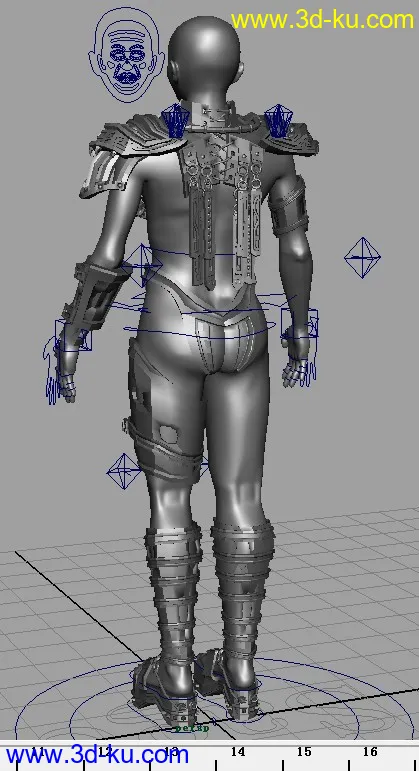Select the face control panel curve
This screenshot has width=419, height=771.
click(x=124, y=55)
